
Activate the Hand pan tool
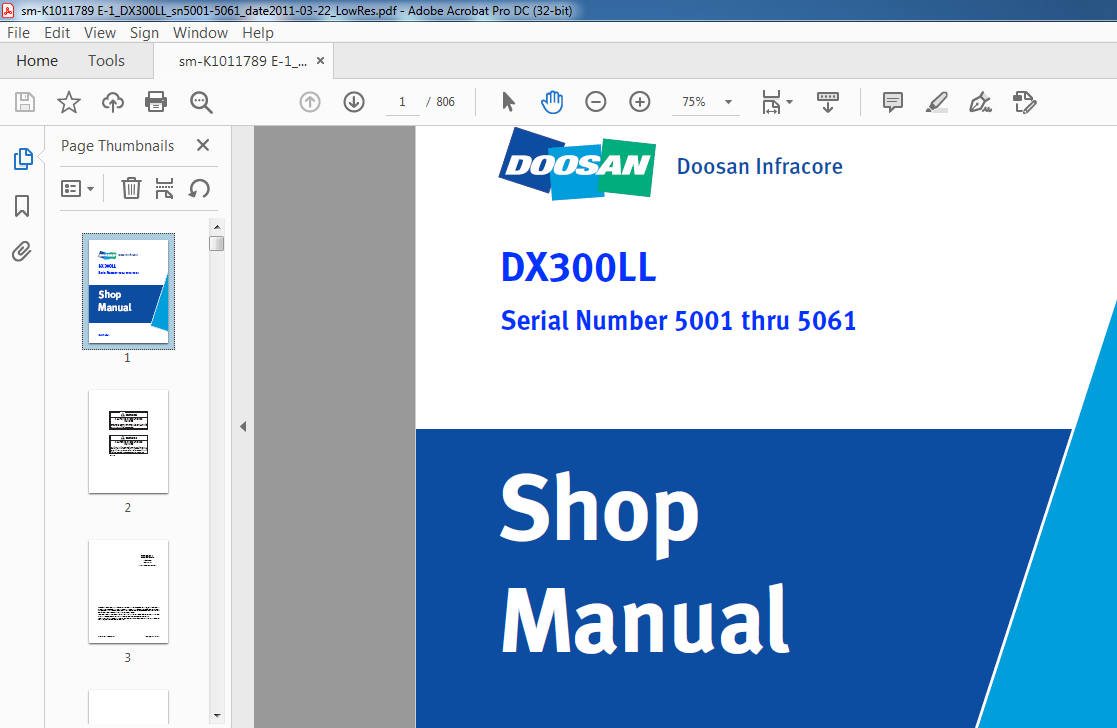551,102
